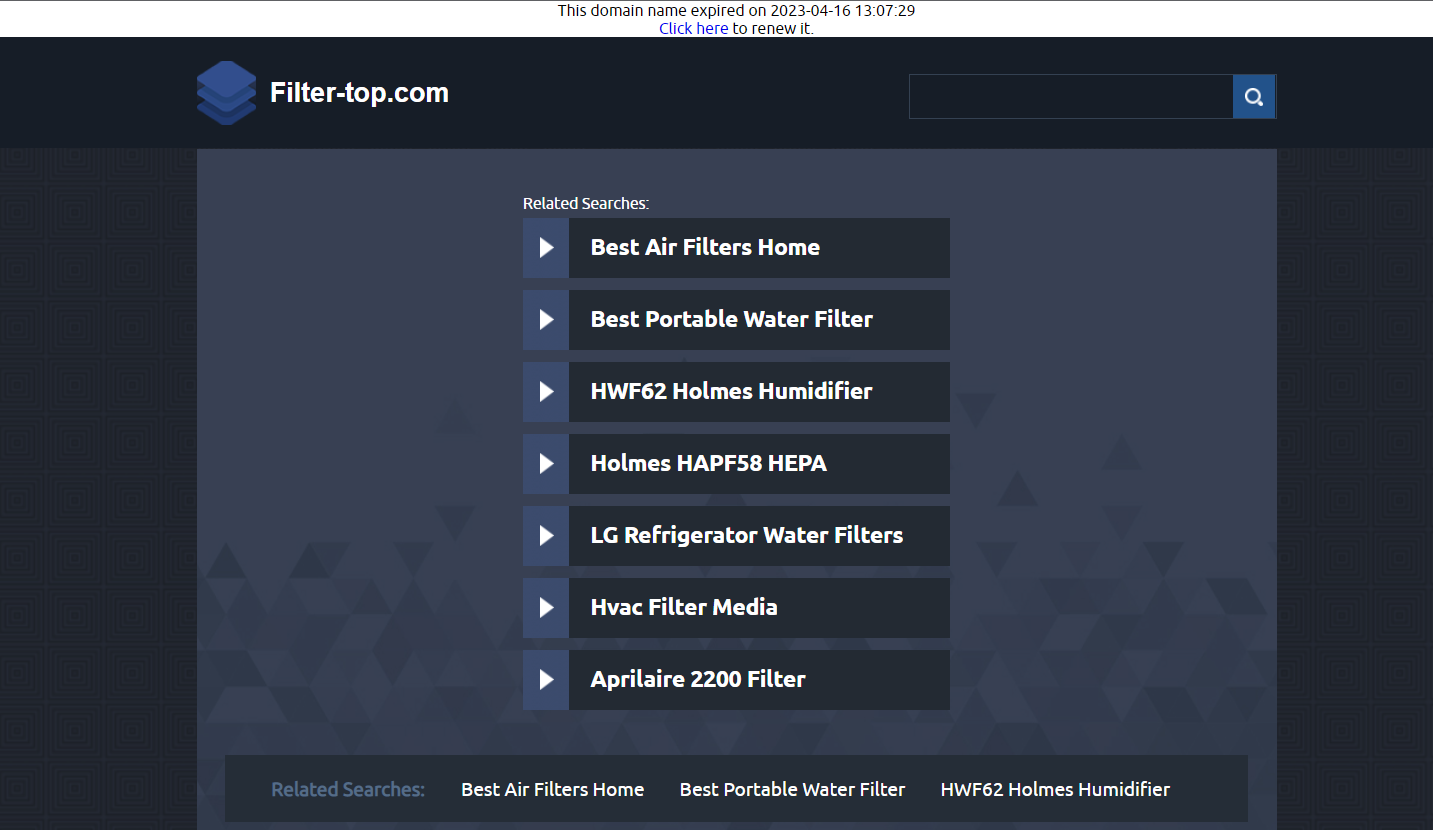Click the arrow icon beside Best Portable Water Filter
This screenshot has height=830, width=1433.
pyautogui.click(x=546, y=320)
